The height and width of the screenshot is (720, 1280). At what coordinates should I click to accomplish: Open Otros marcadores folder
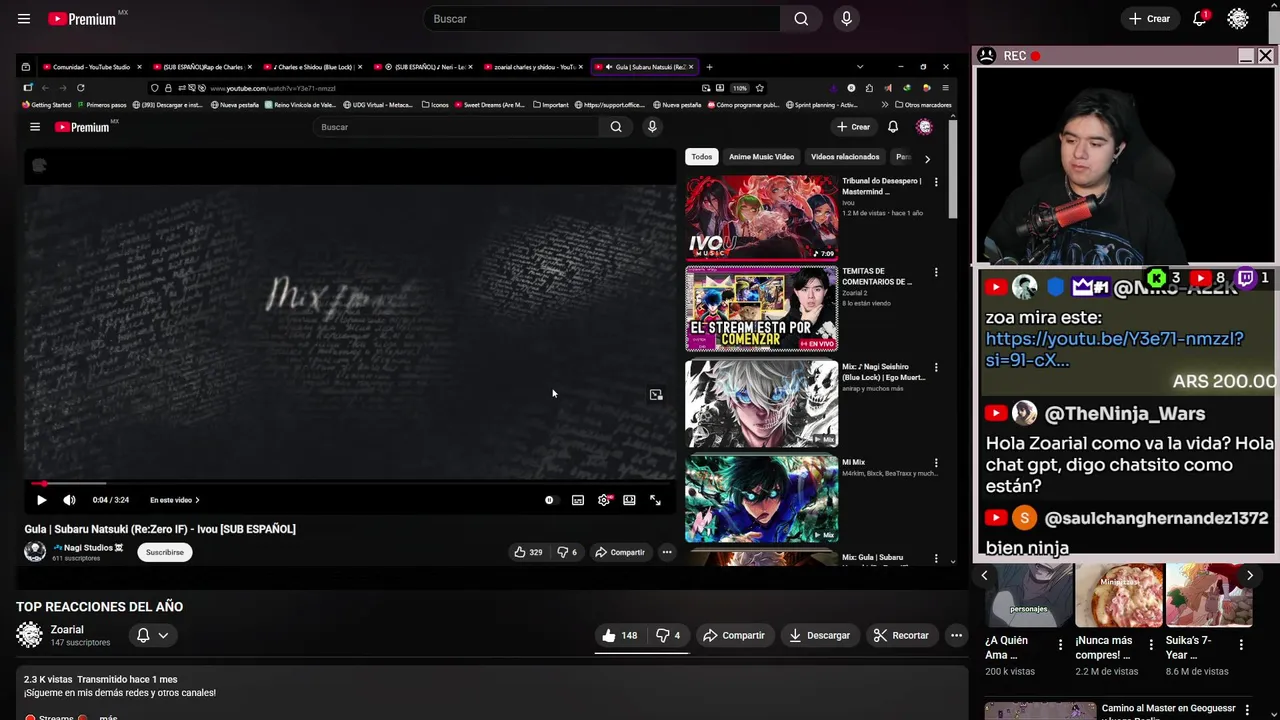[x=923, y=104]
